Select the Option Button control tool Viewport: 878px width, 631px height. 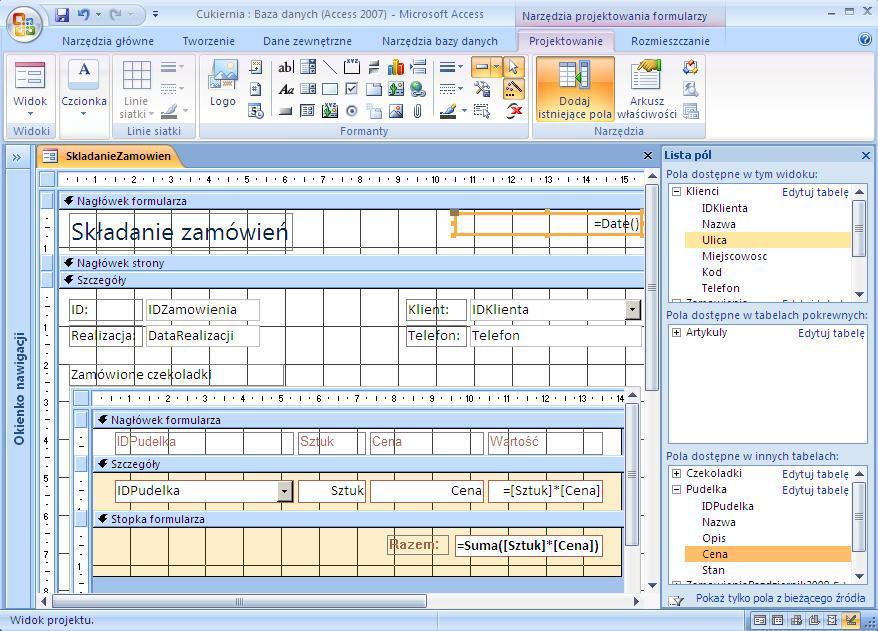coord(352,111)
